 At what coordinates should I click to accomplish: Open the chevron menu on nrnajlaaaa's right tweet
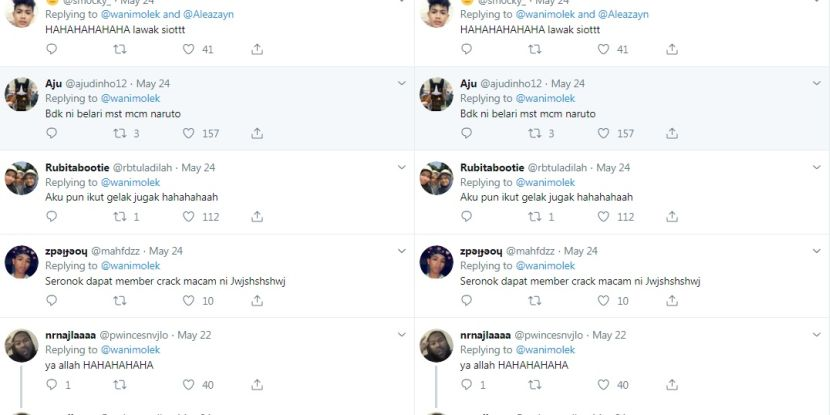tap(816, 335)
